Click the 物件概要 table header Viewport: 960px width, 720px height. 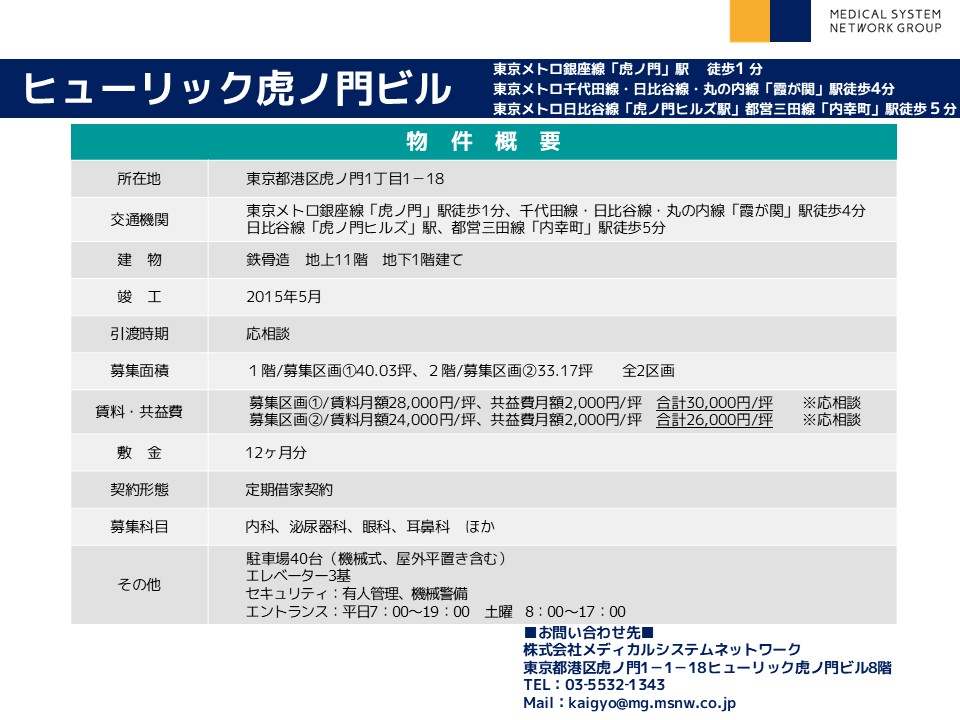coord(484,141)
